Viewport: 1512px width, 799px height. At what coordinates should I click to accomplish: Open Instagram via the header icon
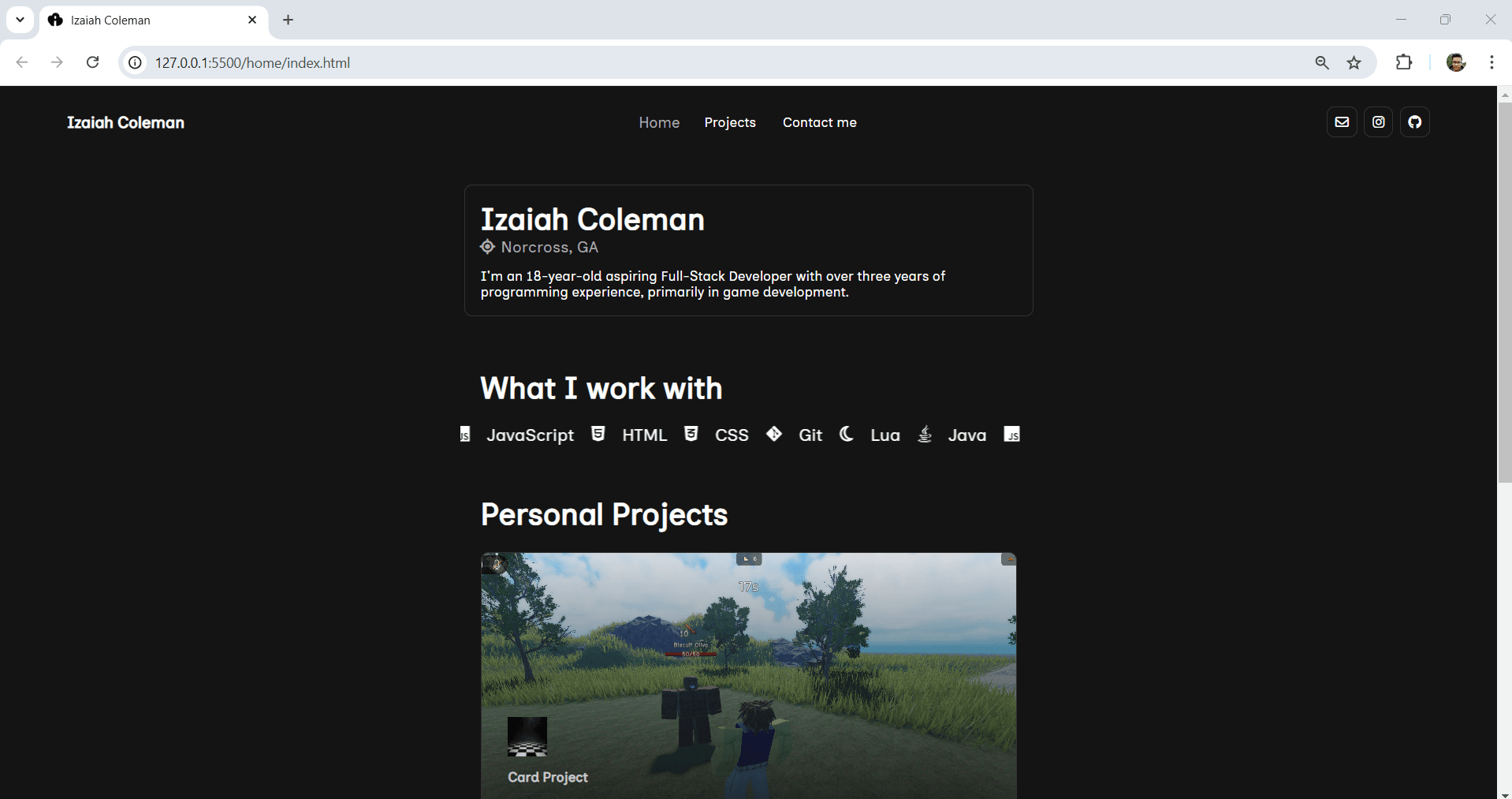[1378, 121]
